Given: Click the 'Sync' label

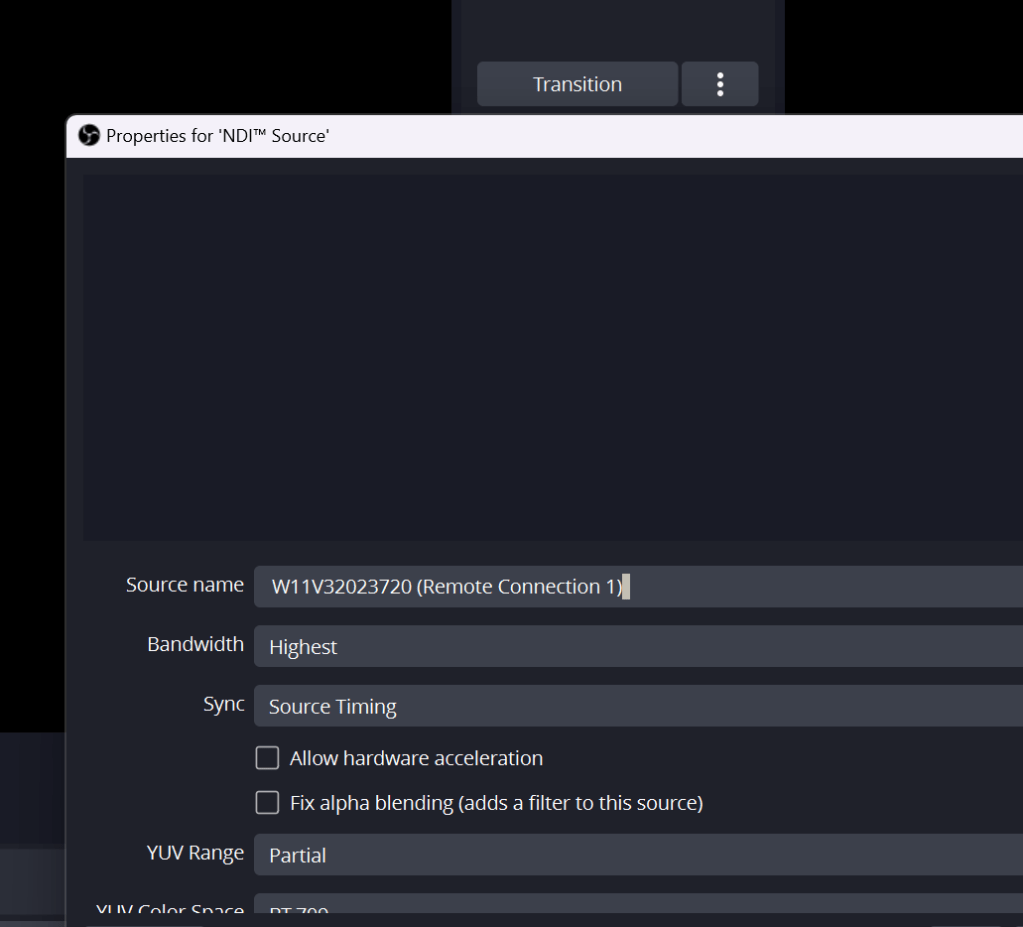Looking at the screenshot, I should [224, 705].
